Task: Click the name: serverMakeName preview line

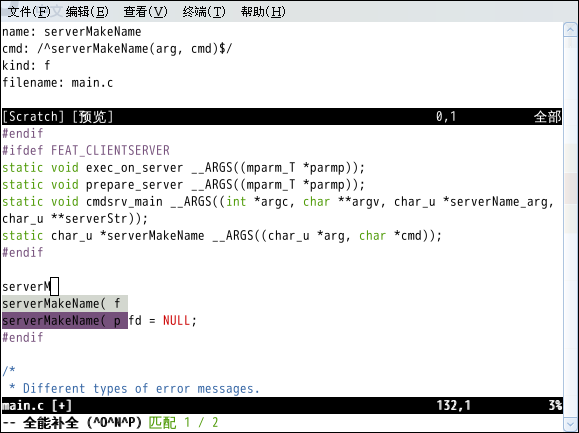Action: [72, 32]
